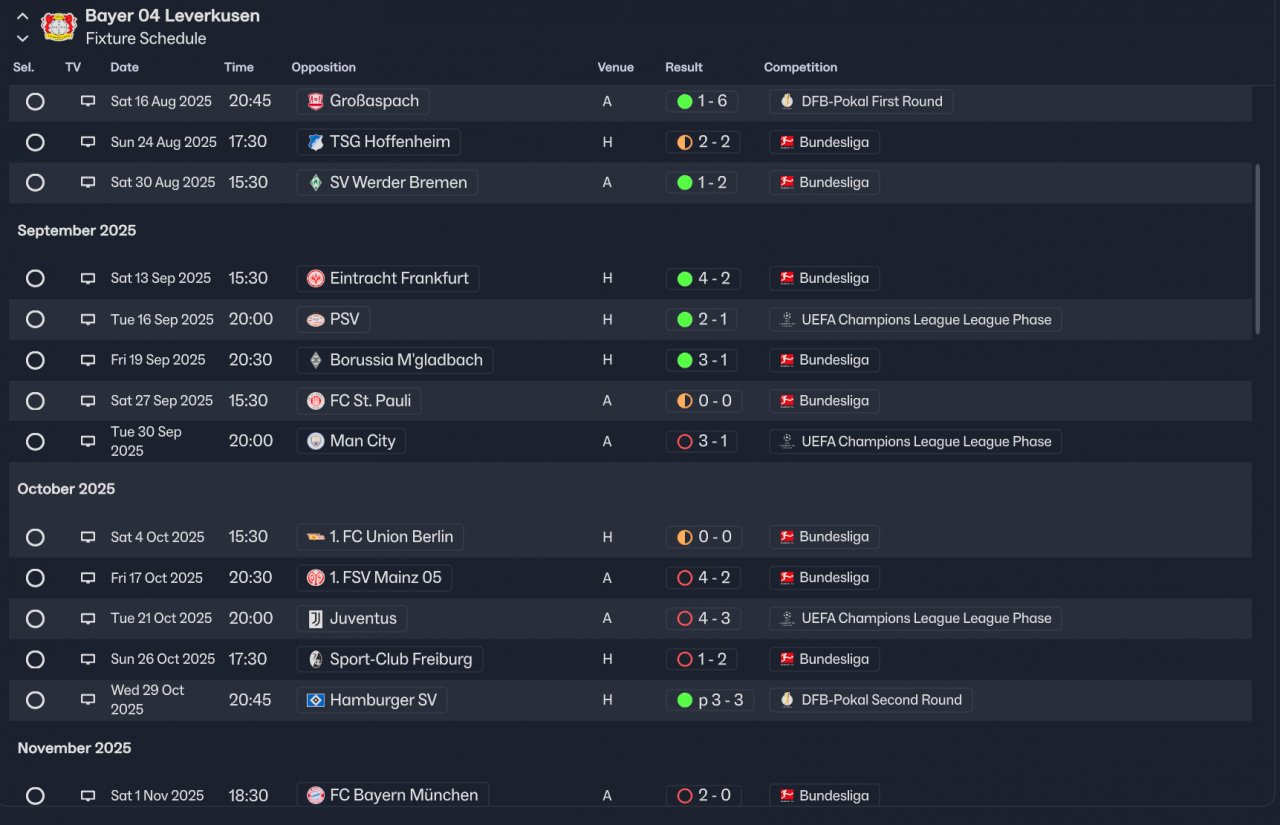Open the 4 - 3 result against Juventus

[704, 618]
